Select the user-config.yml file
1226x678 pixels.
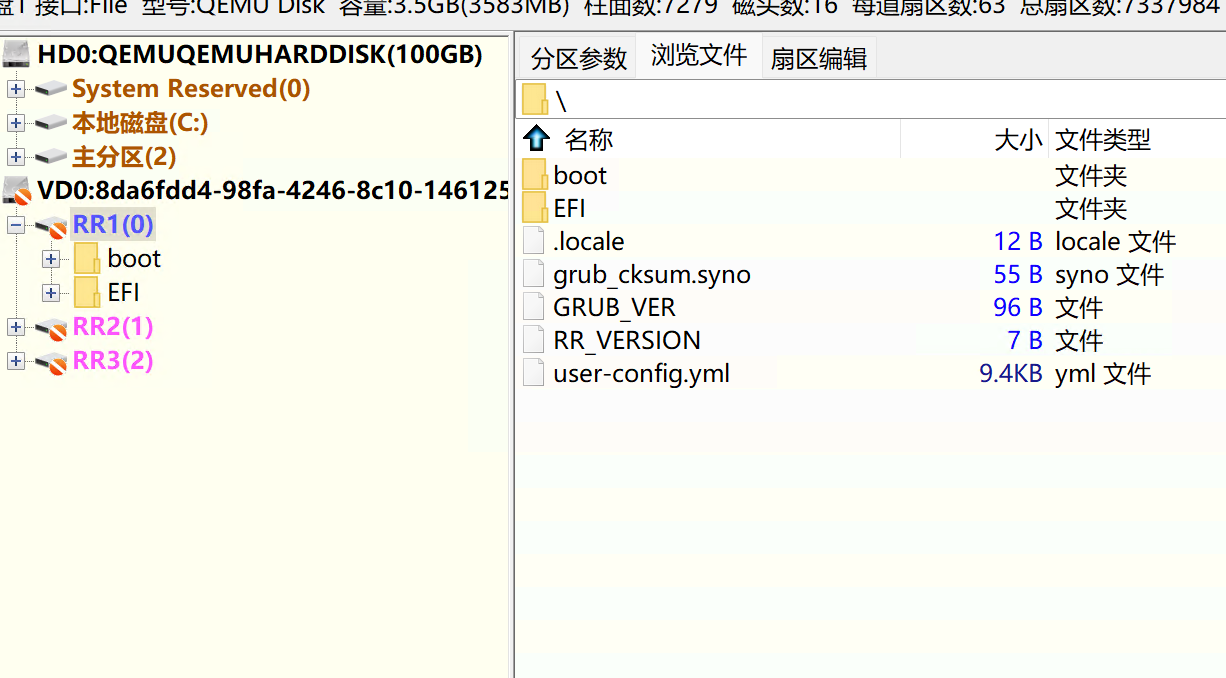tap(641, 373)
